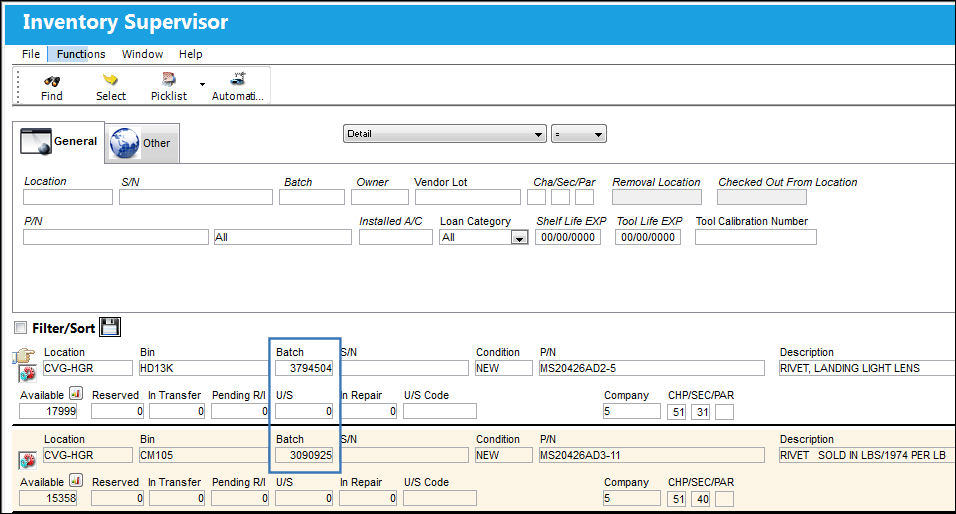Image resolution: width=956 pixels, height=514 pixels.
Task: Open the equals operator dropdown
Action: 579,134
